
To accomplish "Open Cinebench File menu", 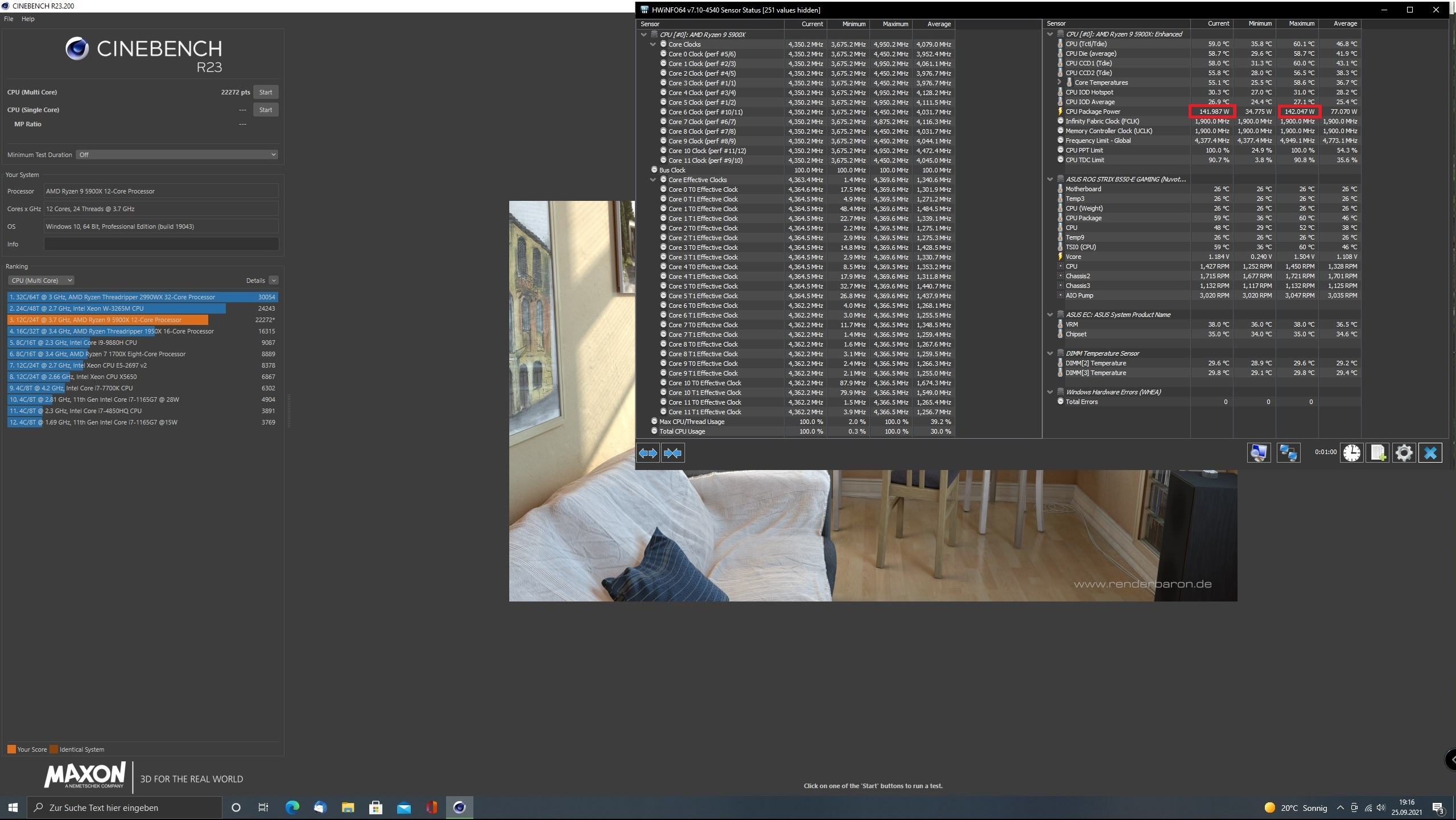I will pyautogui.click(x=9, y=19).
